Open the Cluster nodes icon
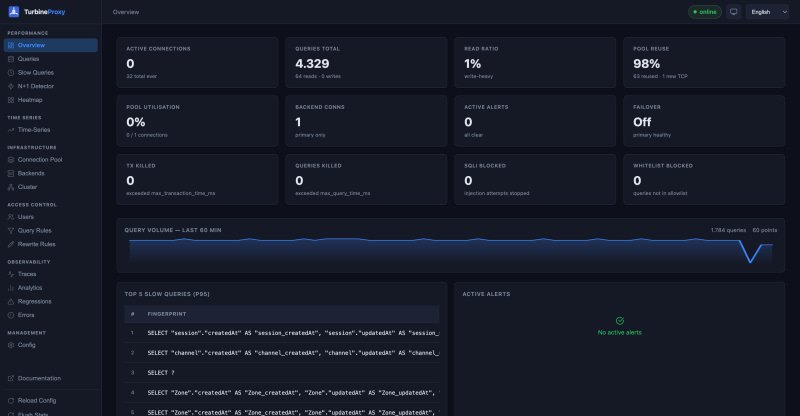800x416 pixels. (x=11, y=187)
